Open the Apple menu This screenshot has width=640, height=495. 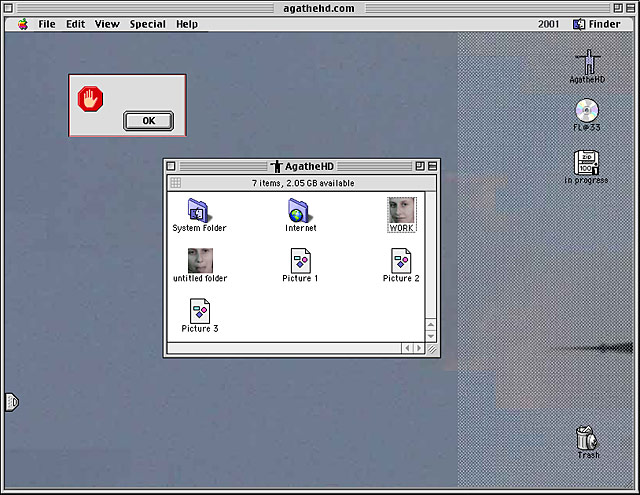click(23, 24)
